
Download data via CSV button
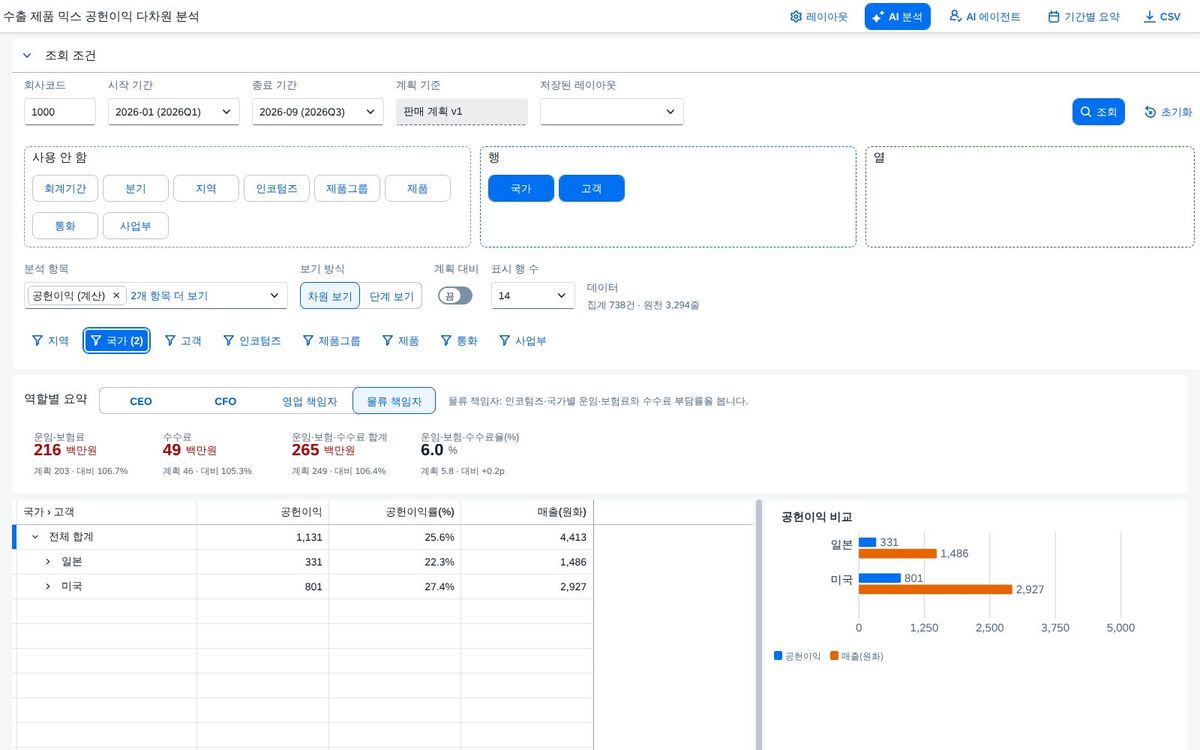(1162, 17)
